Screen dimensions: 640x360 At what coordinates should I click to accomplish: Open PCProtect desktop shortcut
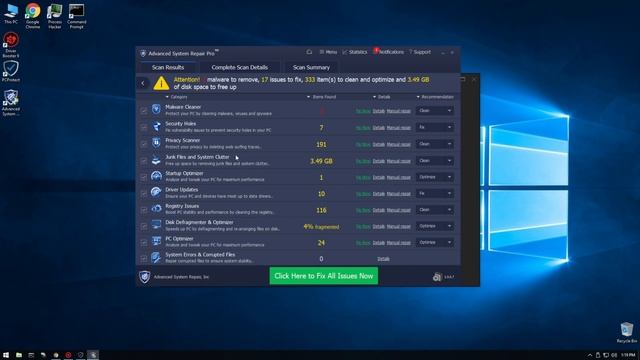11,71
